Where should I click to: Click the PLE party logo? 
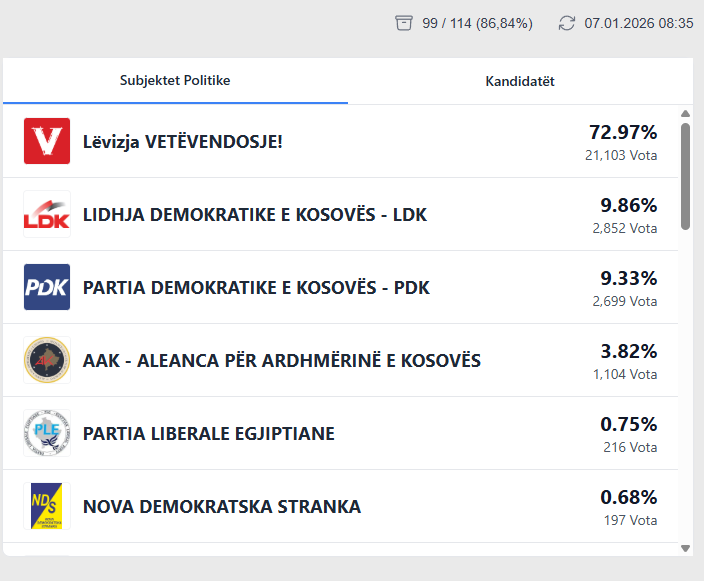coord(47,433)
